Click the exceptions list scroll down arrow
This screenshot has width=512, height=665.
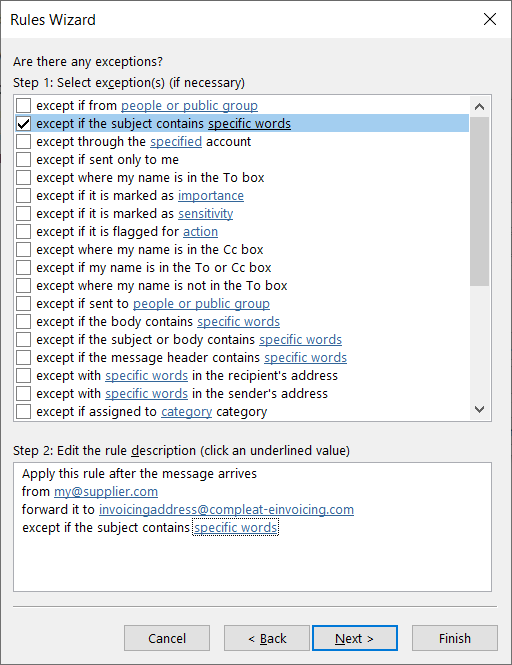point(479,409)
